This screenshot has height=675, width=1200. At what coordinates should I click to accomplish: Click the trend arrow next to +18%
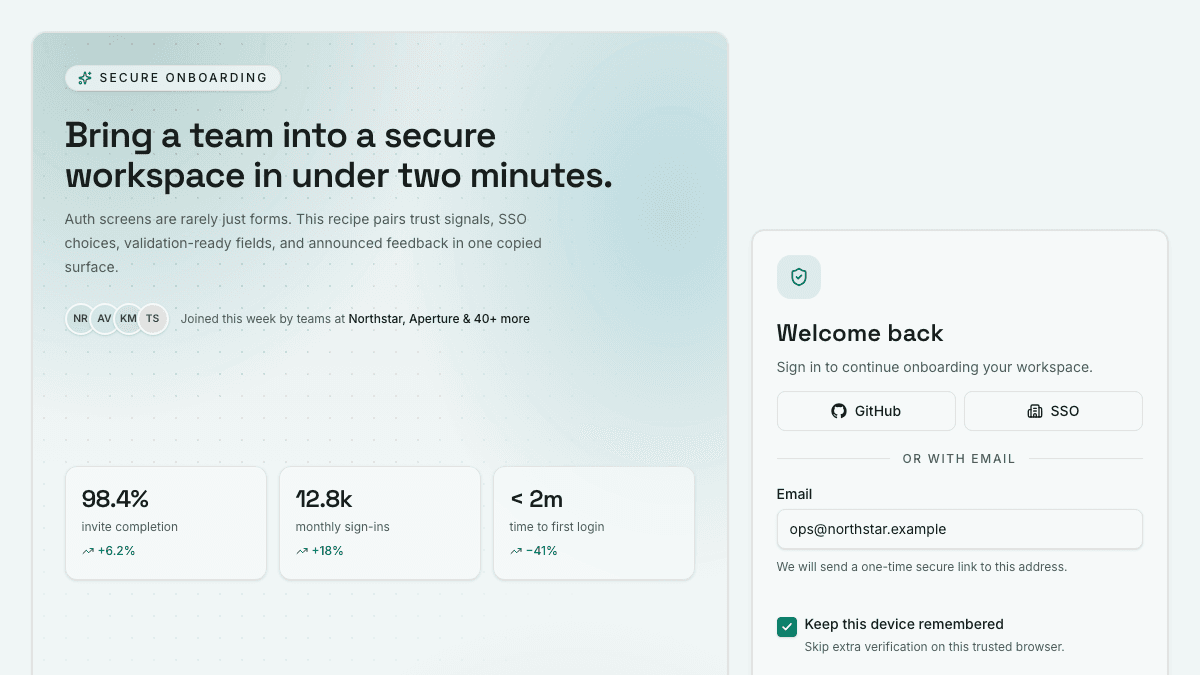[x=302, y=551]
